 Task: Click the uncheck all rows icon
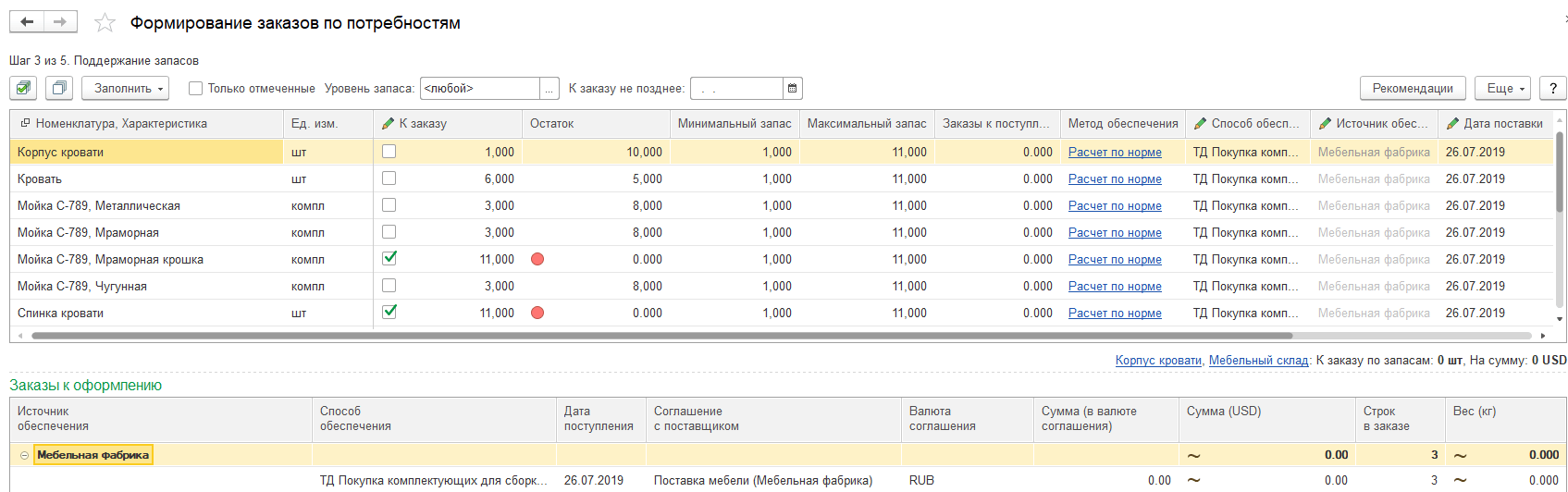point(58,88)
